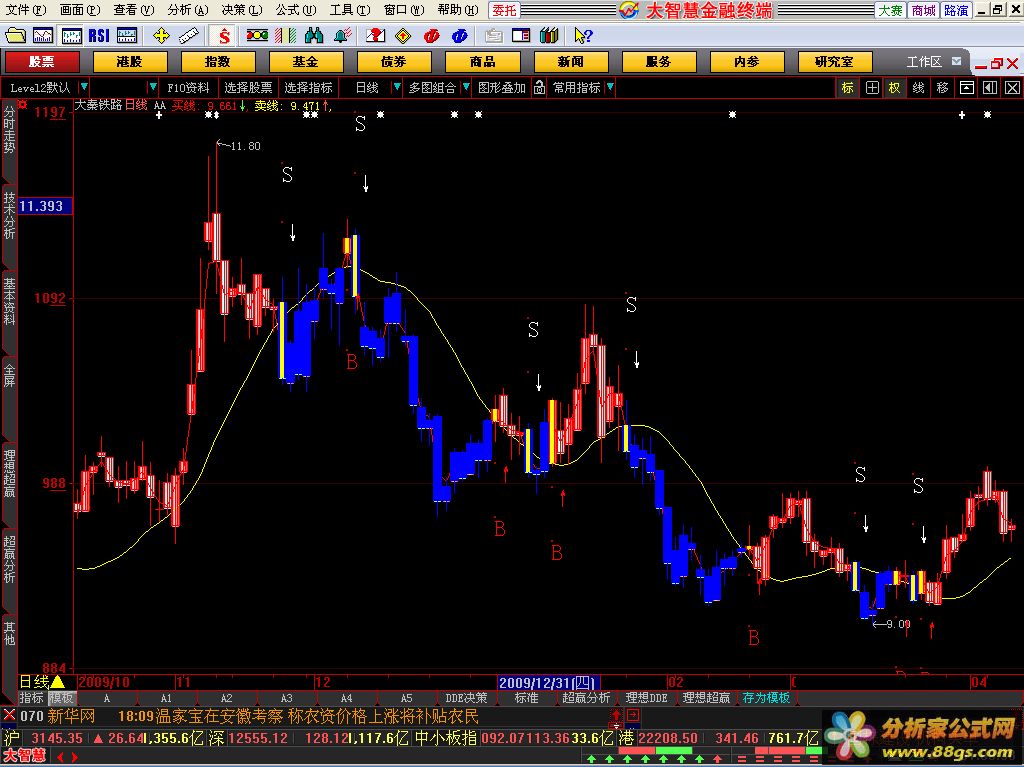Open the 工具(T) menu

(350, 10)
